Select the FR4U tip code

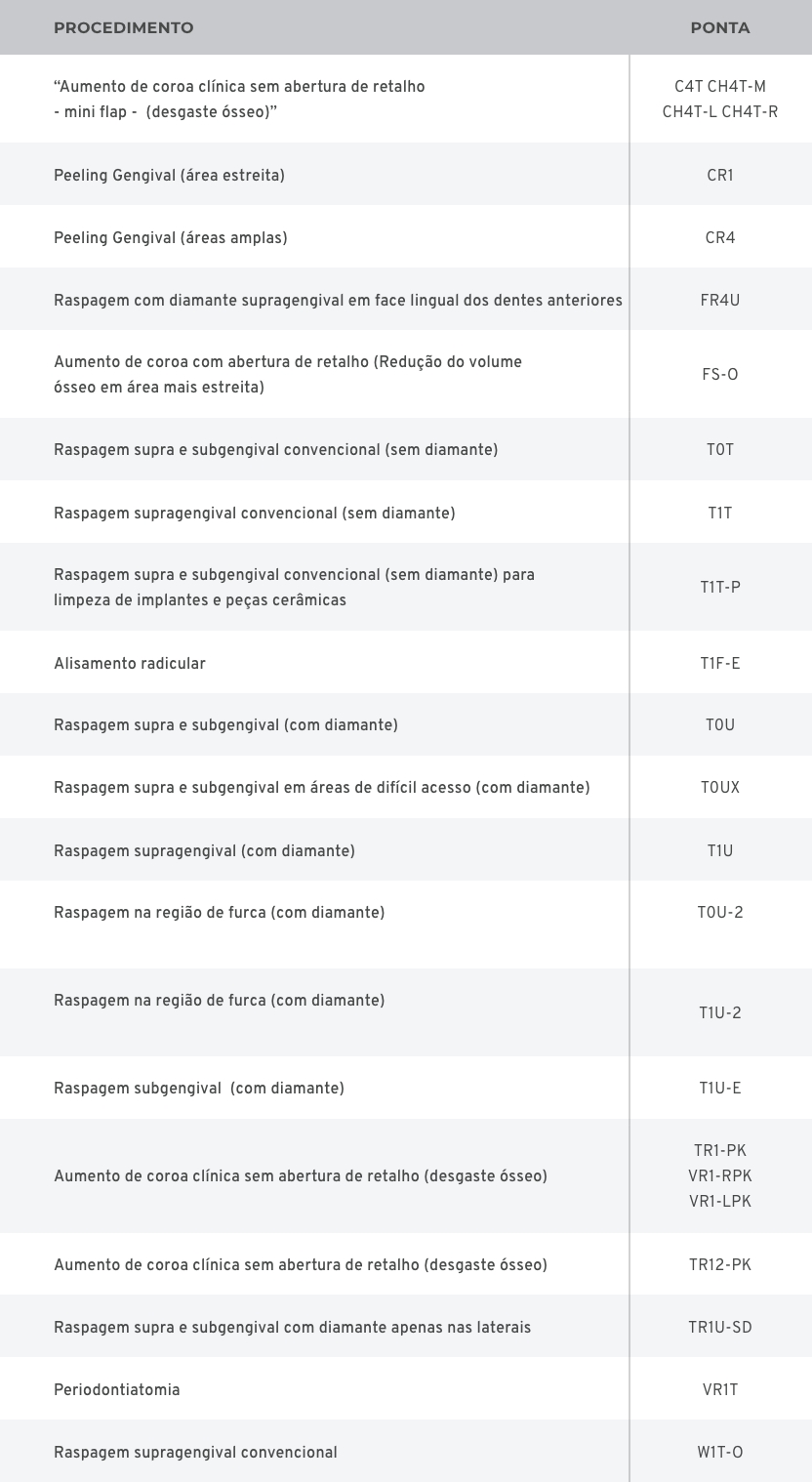pos(720,301)
